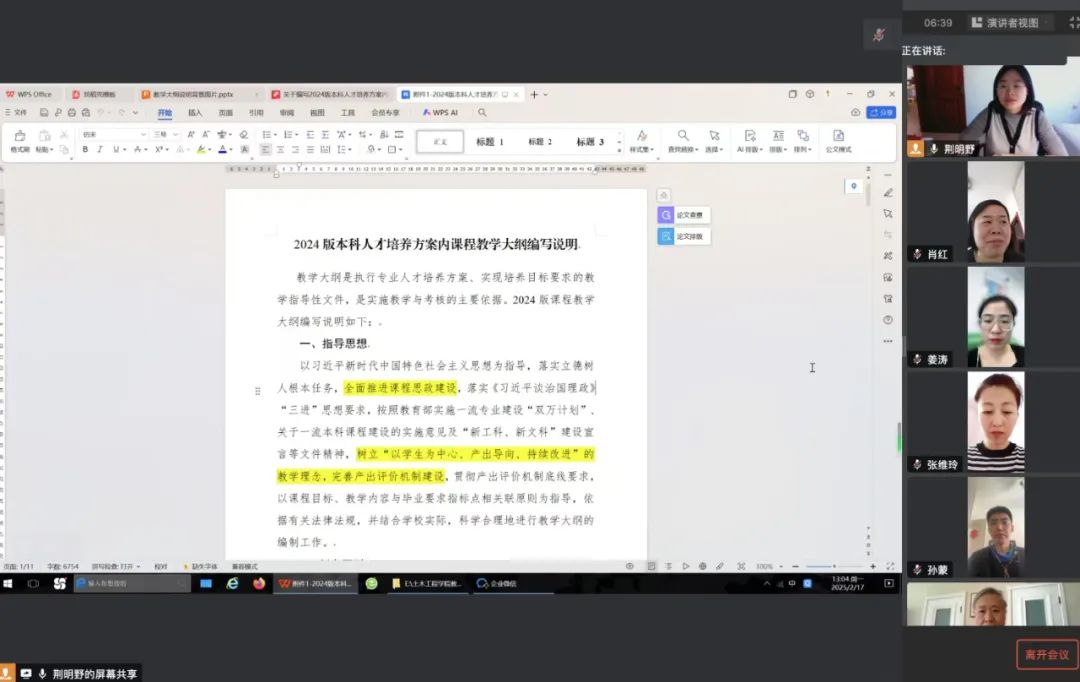The image size is (1080, 682).
Task: Click the blue 分享 share button
Action: click(881, 112)
